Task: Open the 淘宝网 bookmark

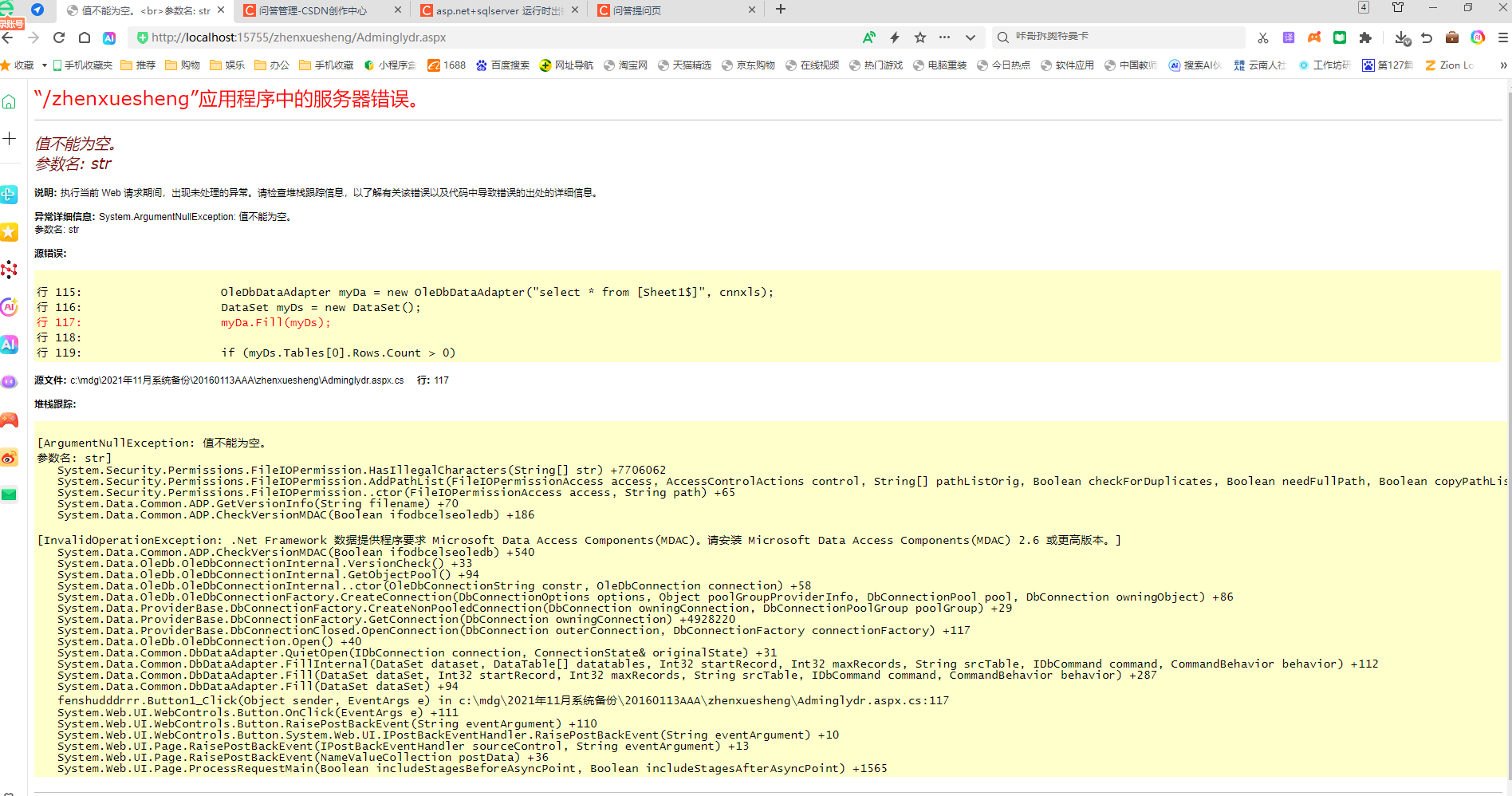Action: point(625,65)
